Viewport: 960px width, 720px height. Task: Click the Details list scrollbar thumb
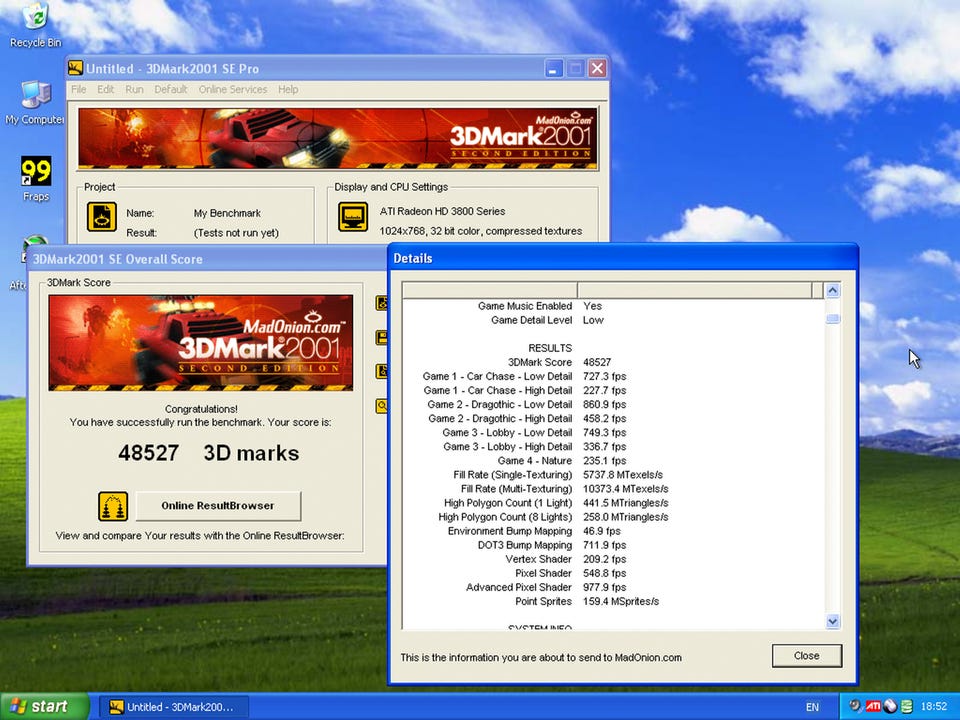click(832, 319)
